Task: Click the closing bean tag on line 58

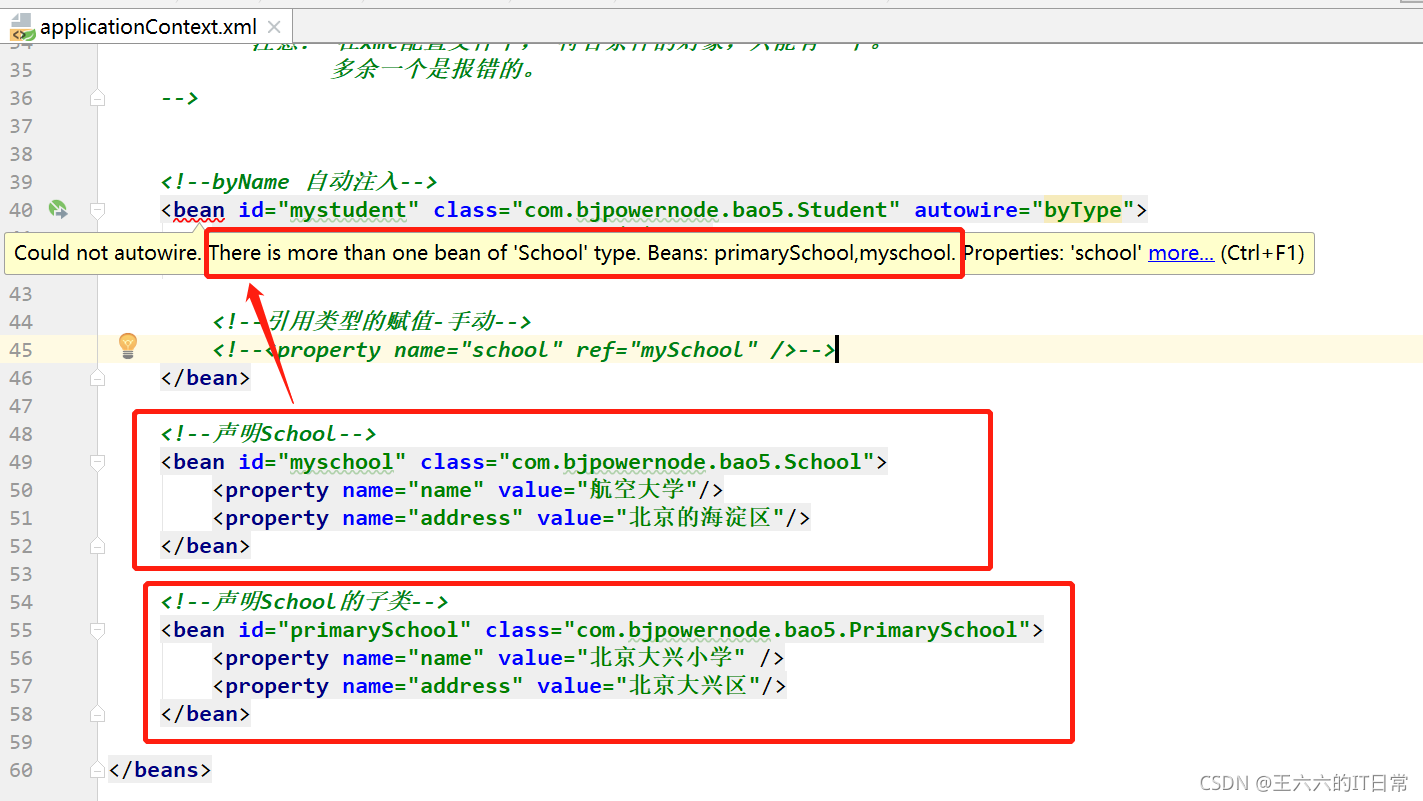Action: 205,714
